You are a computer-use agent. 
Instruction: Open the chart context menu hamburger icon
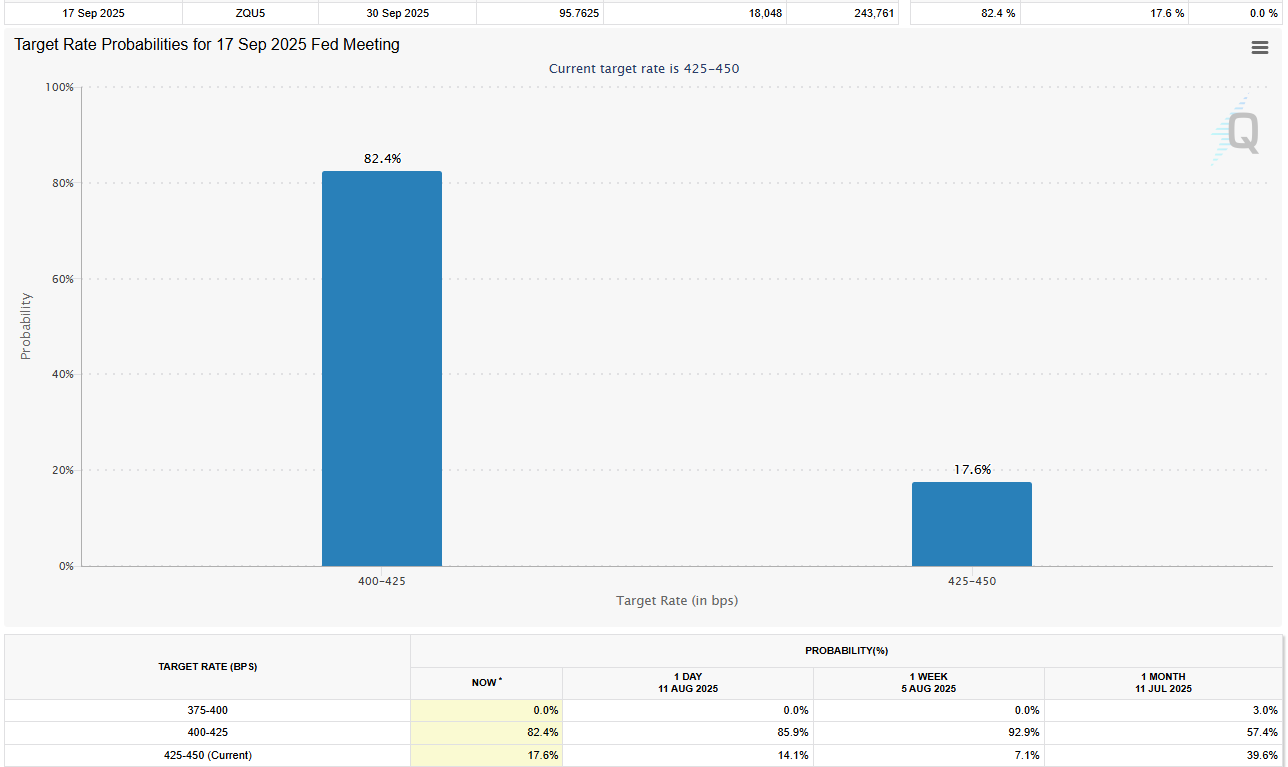(x=1259, y=48)
